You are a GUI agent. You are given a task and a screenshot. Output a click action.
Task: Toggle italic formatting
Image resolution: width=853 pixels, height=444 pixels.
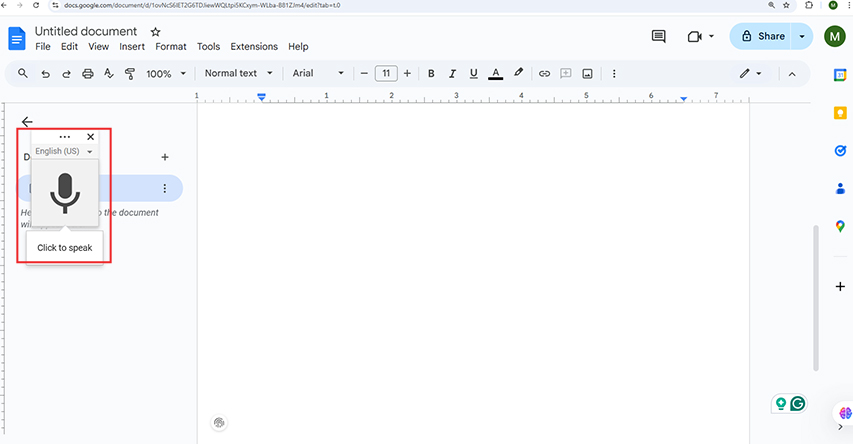click(x=452, y=73)
